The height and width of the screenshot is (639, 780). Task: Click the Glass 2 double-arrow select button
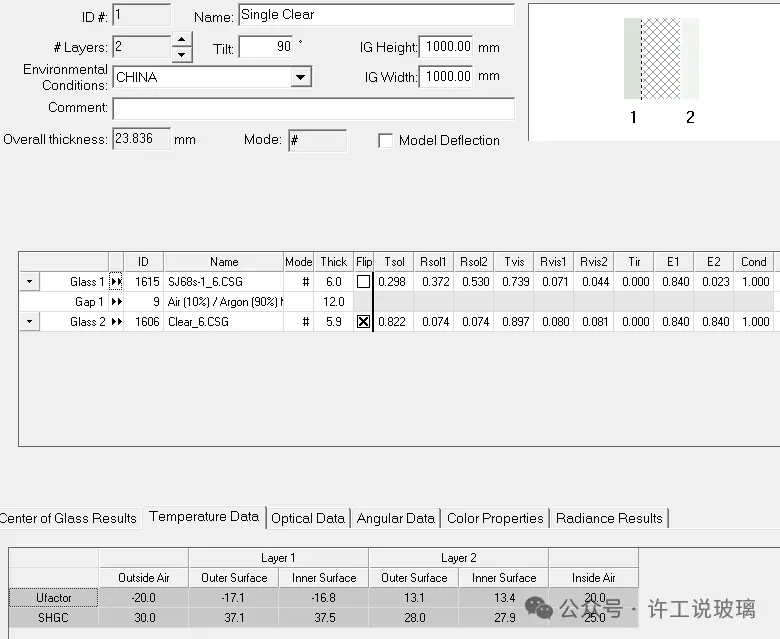(x=116, y=322)
